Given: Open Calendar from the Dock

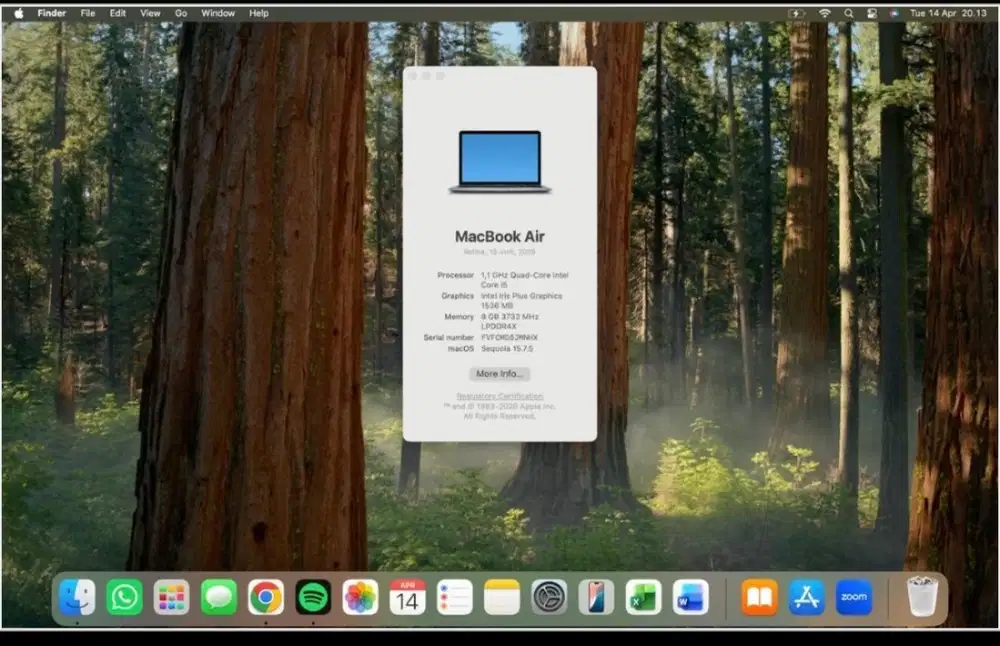Looking at the screenshot, I should click(408, 598).
